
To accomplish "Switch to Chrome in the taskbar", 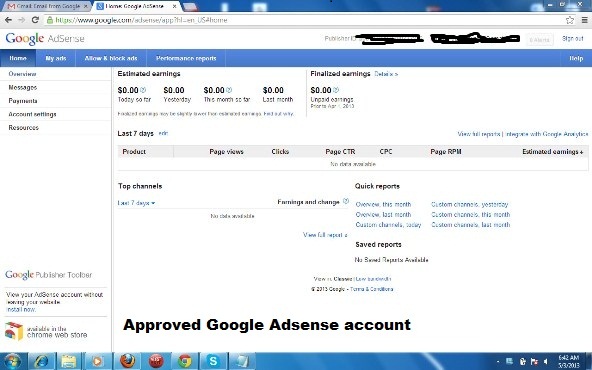I will coord(185,361).
